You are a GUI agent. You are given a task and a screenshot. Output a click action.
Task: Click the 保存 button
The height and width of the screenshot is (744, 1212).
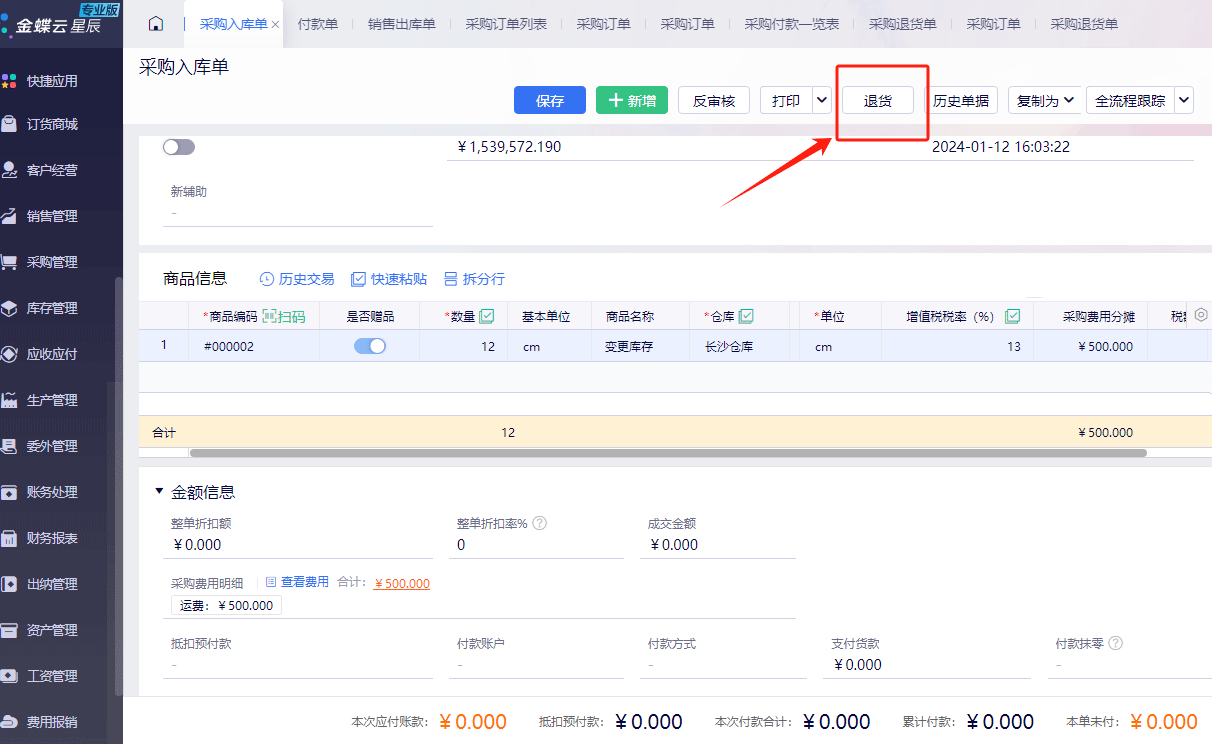[550, 100]
